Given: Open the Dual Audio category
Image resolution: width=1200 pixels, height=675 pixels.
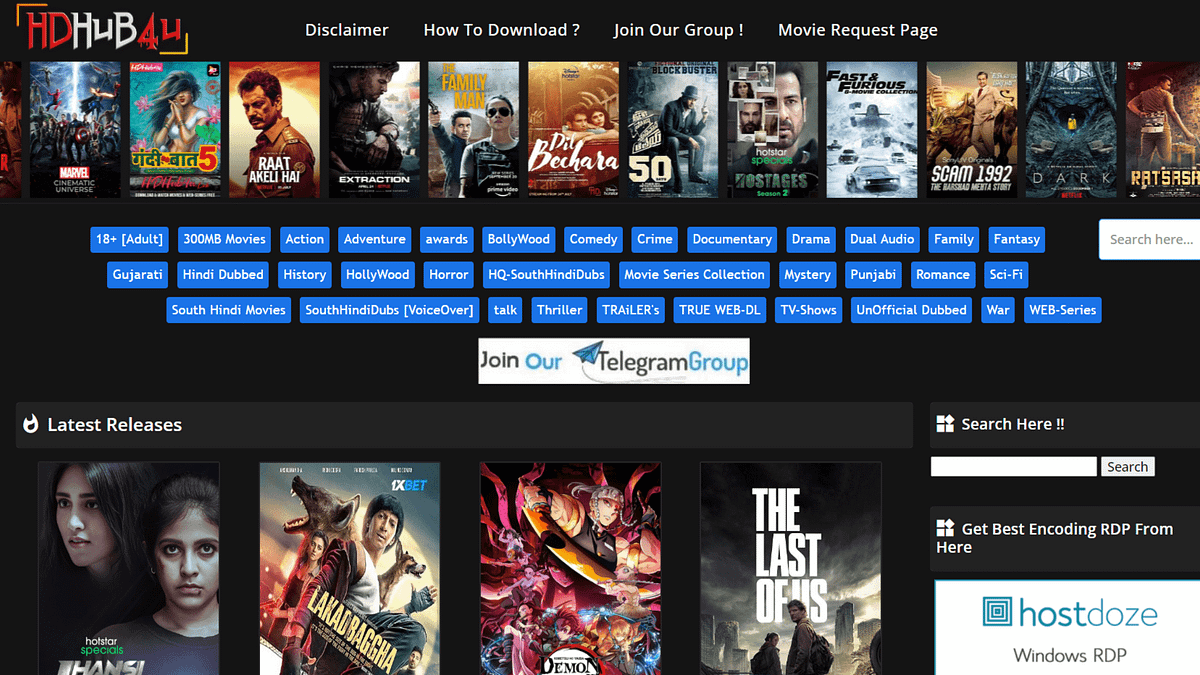Looking at the screenshot, I should tap(882, 240).
